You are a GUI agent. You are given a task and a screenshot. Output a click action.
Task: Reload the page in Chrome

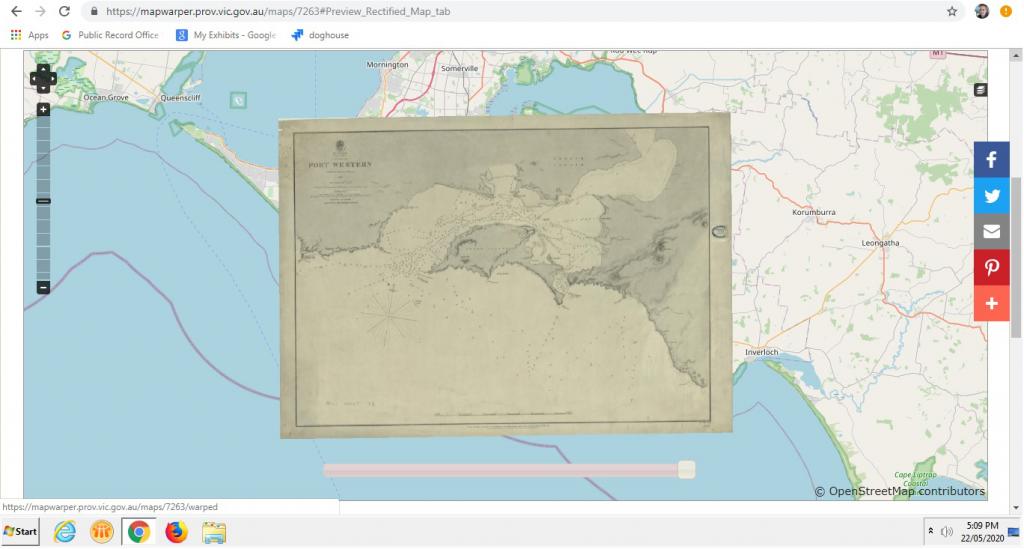click(65, 12)
